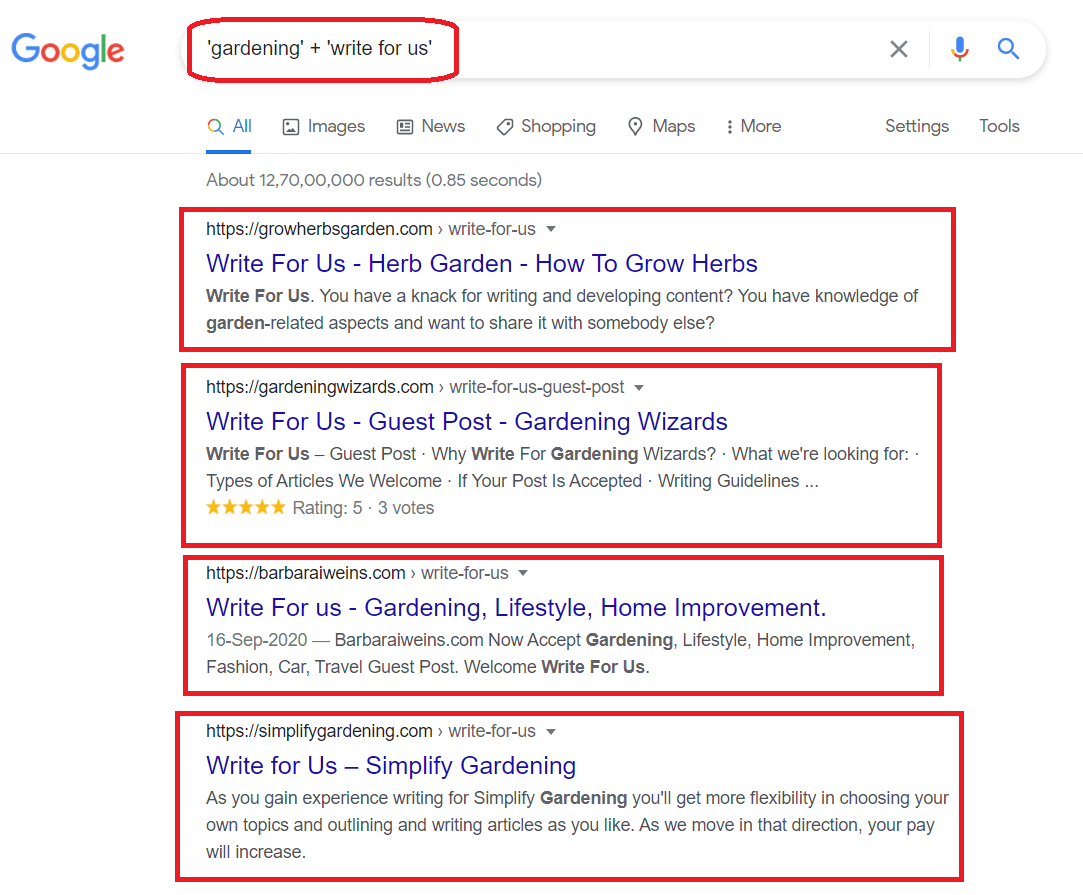Click the five-star rating for Gardening Wizards
1083x895 pixels.
pos(245,508)
